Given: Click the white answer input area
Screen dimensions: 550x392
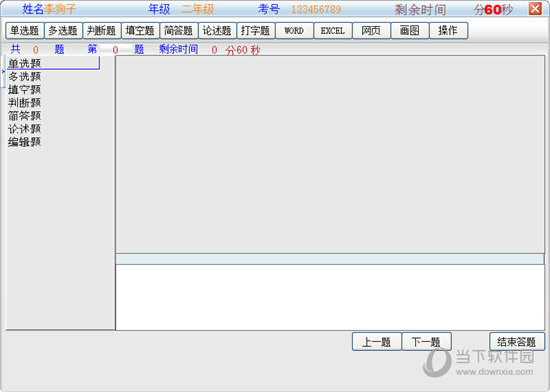Looking at the screenshot, I should pos(330,297).
